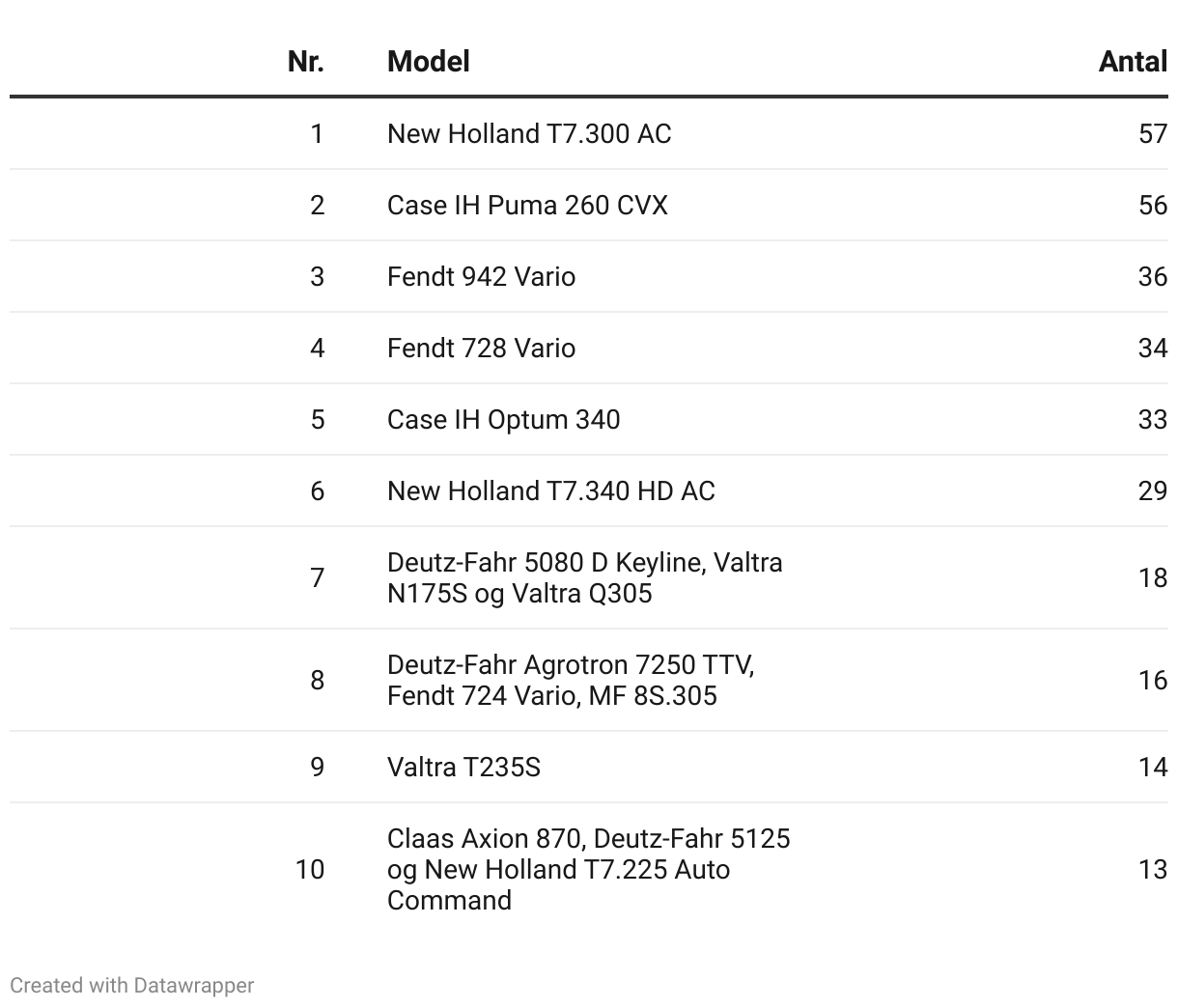This screenshot has height=1008, width=1178.
Task: Click the "Model" column header
Action: pyautogui.click(x=428, y=62)
